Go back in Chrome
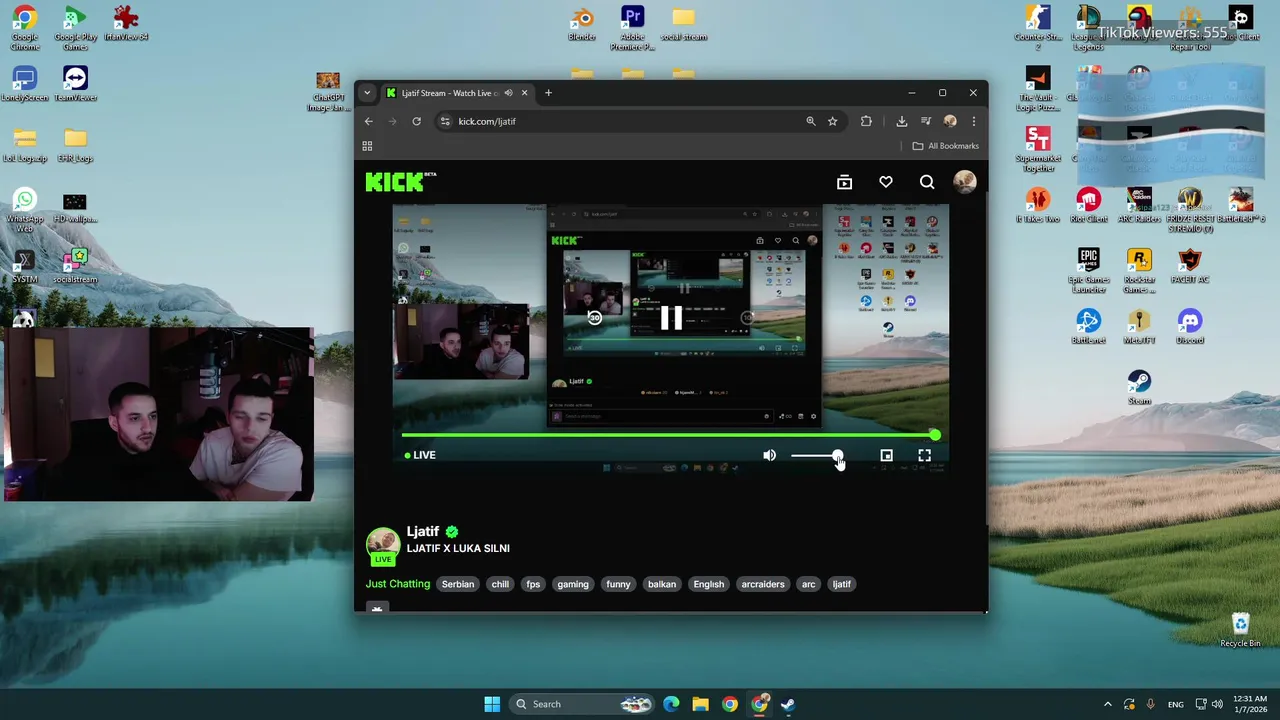This screenshot has height=720, width=1280. pos(368,121)
